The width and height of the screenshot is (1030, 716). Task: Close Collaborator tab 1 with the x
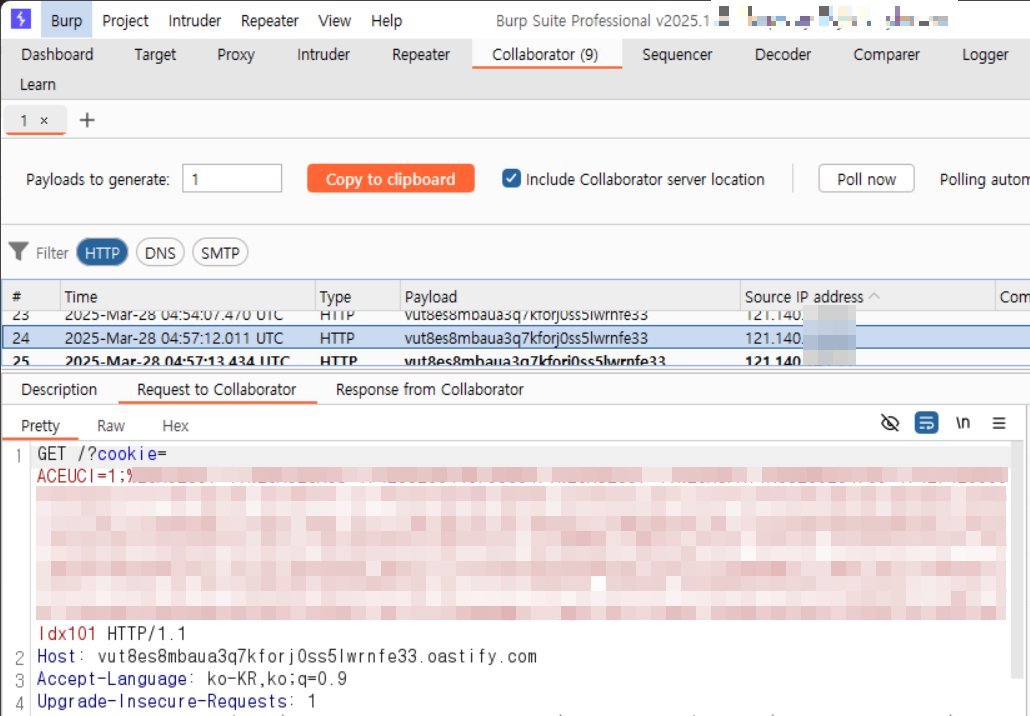(x=44, y=121)
